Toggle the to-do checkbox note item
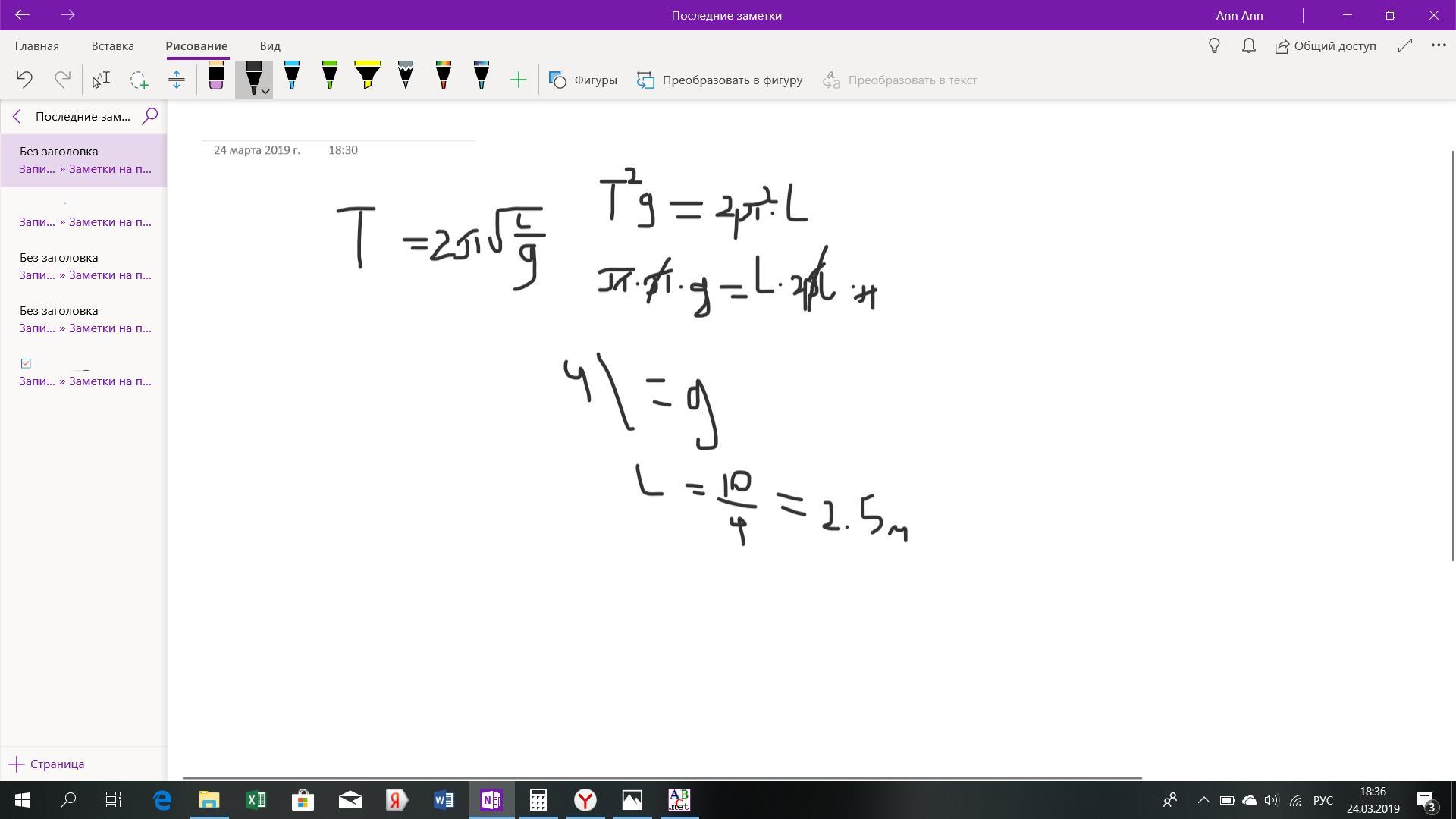Screen dimensions: 1456x819 click(26, 363)
